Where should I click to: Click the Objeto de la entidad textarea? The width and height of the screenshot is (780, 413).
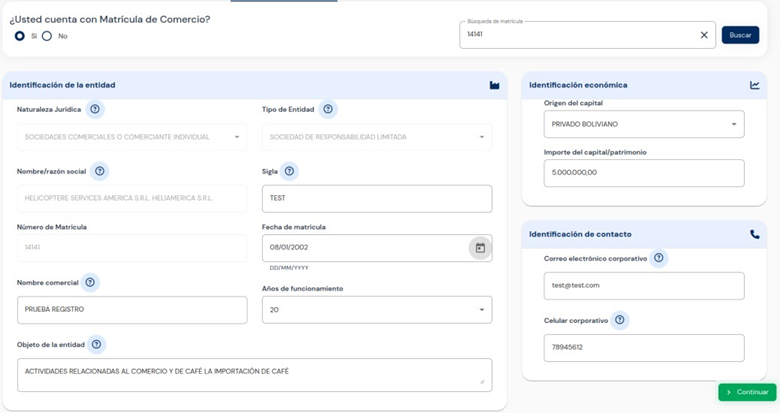point(254,372)
